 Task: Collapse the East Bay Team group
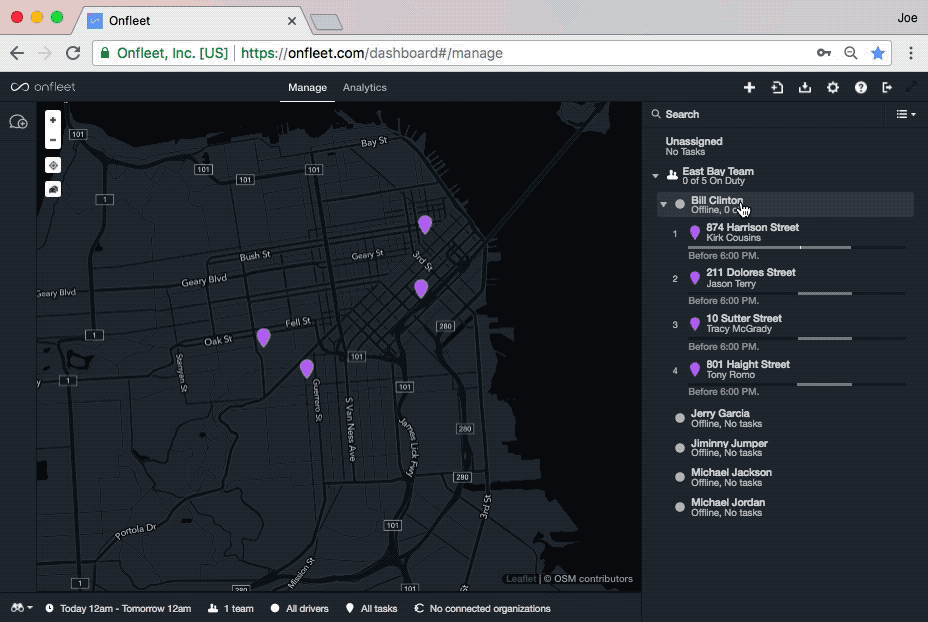click(x=656, y=176)
